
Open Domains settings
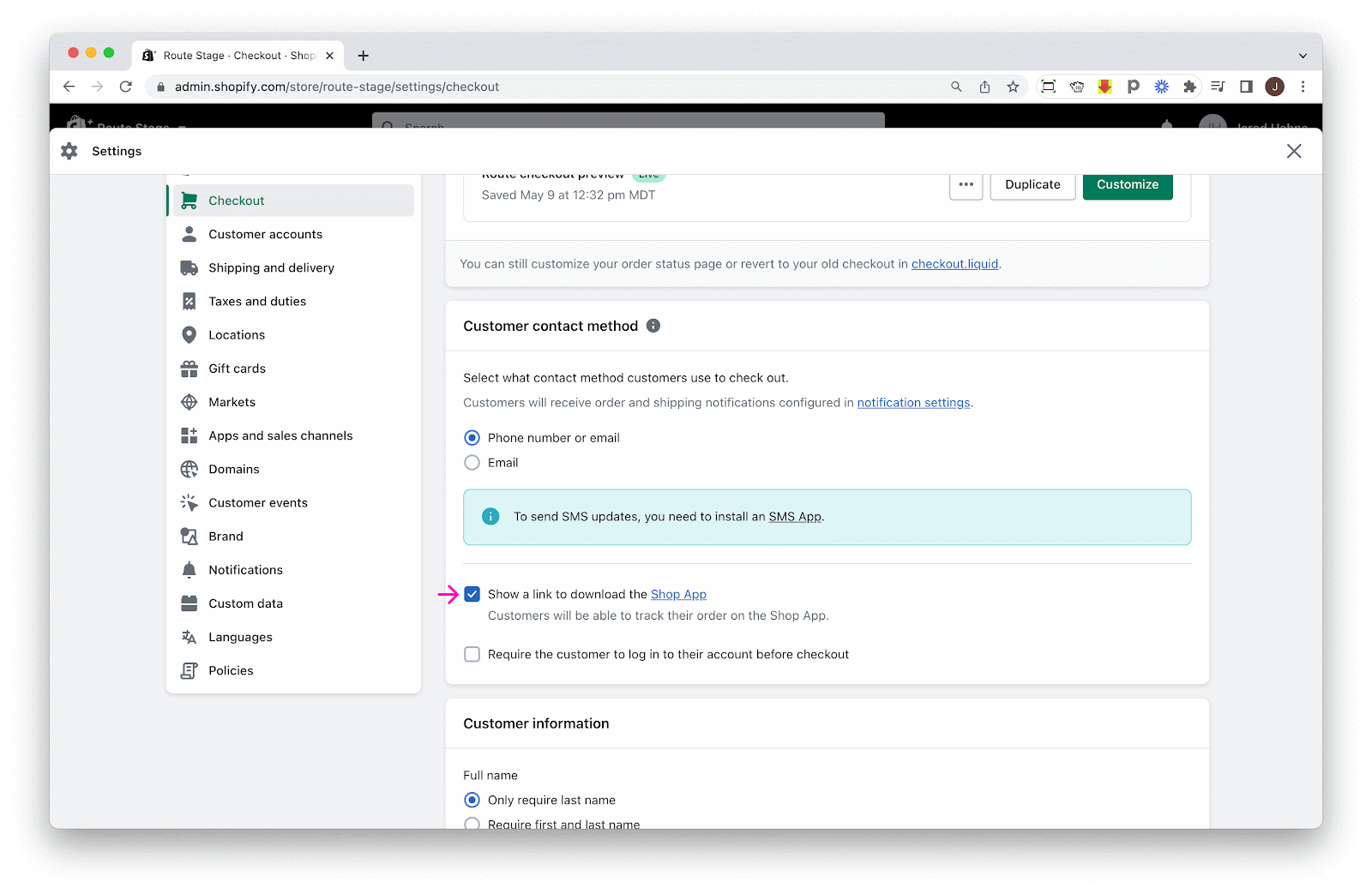click(292, 469)
